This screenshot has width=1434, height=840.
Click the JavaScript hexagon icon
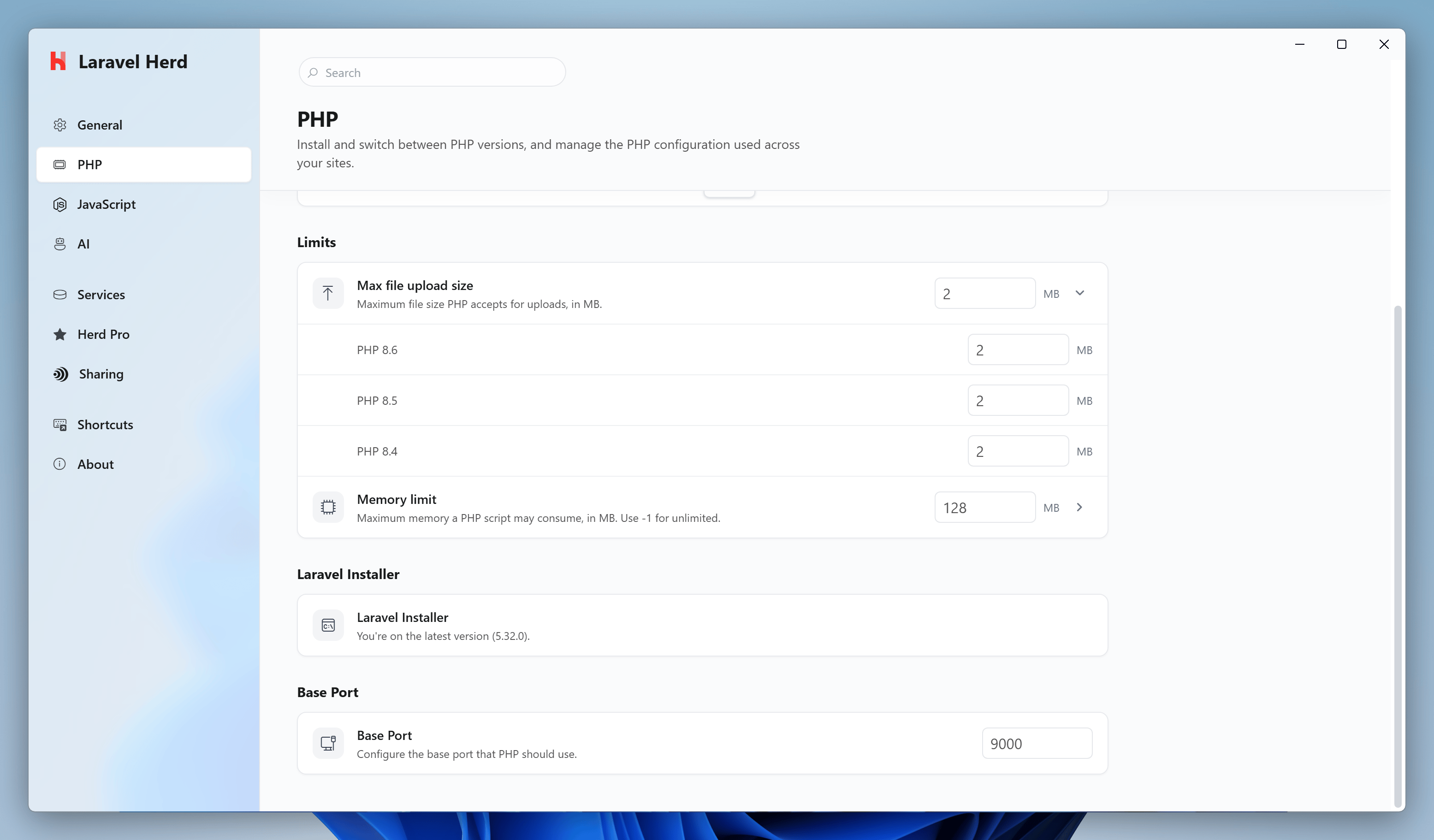60,204
